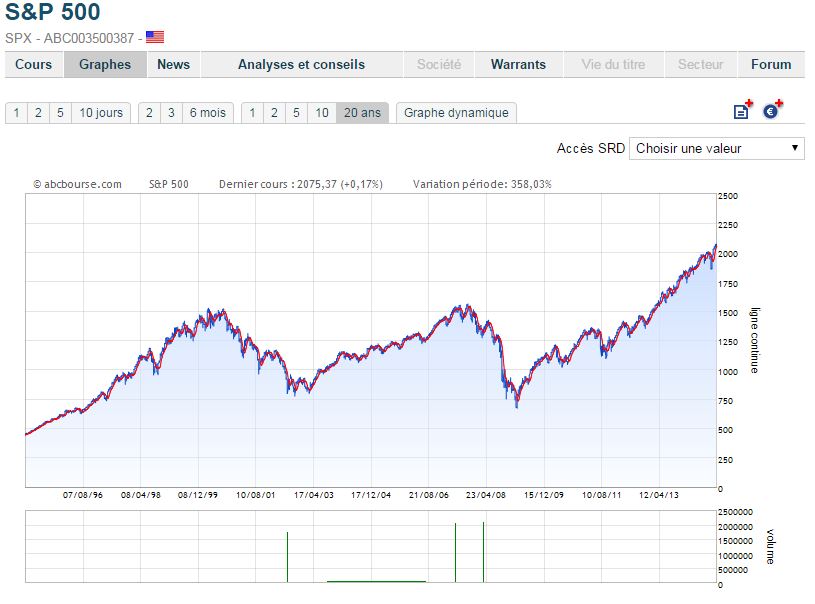
Task: Select the 3 months period button
Action: [x=171, y=113]
